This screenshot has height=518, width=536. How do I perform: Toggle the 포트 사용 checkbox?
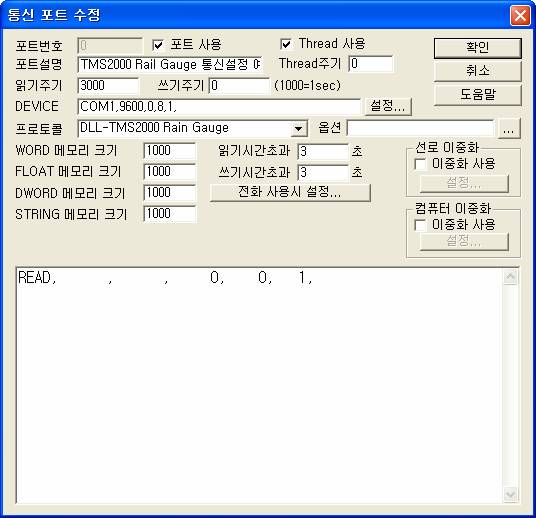coord(158,45)
